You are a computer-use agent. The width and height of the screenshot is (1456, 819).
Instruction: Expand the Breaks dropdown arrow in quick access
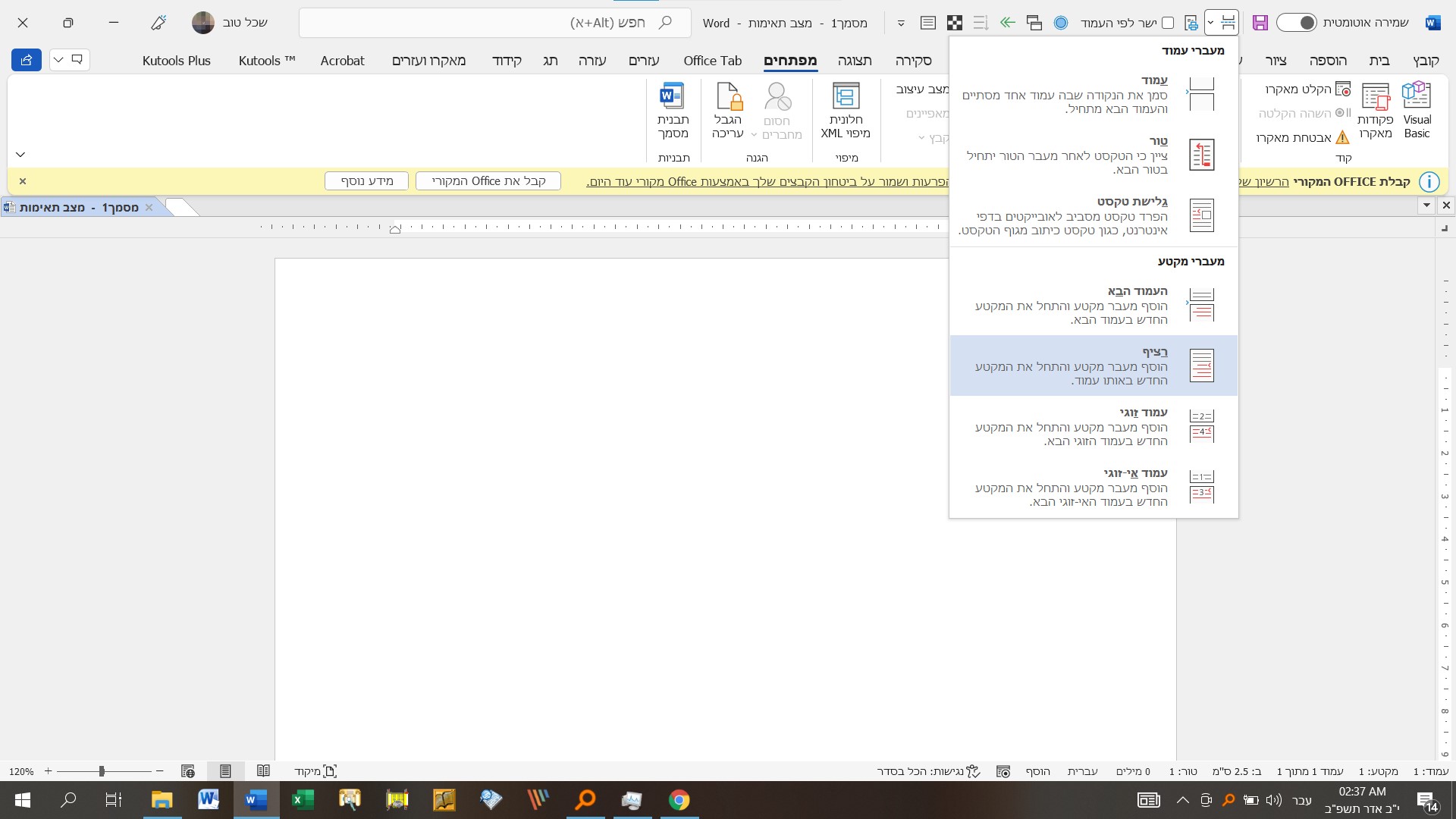(1210, 23)
